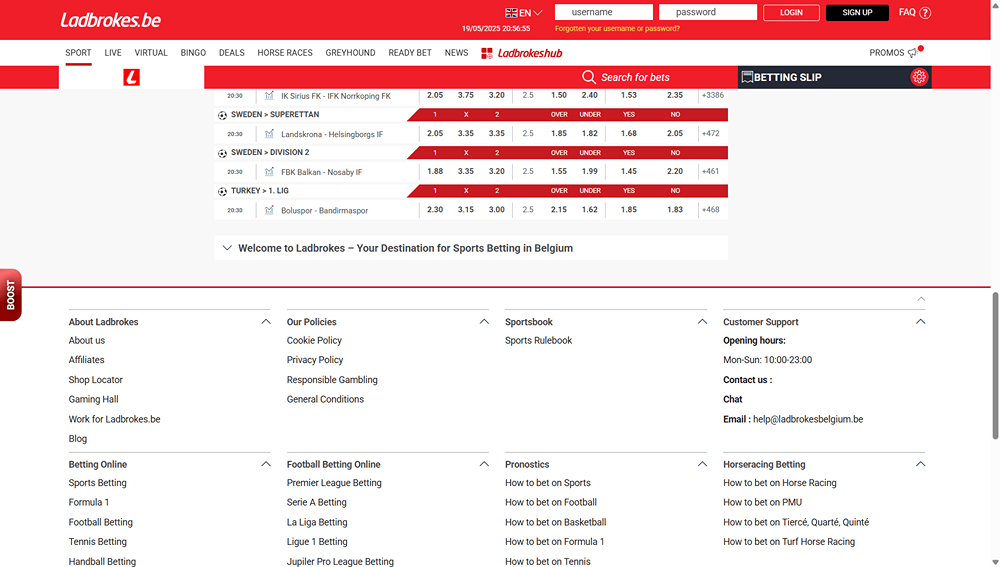Click the password input field
Image resolution: width=1000 pixels, height=567 pixels.
[708, 12]
